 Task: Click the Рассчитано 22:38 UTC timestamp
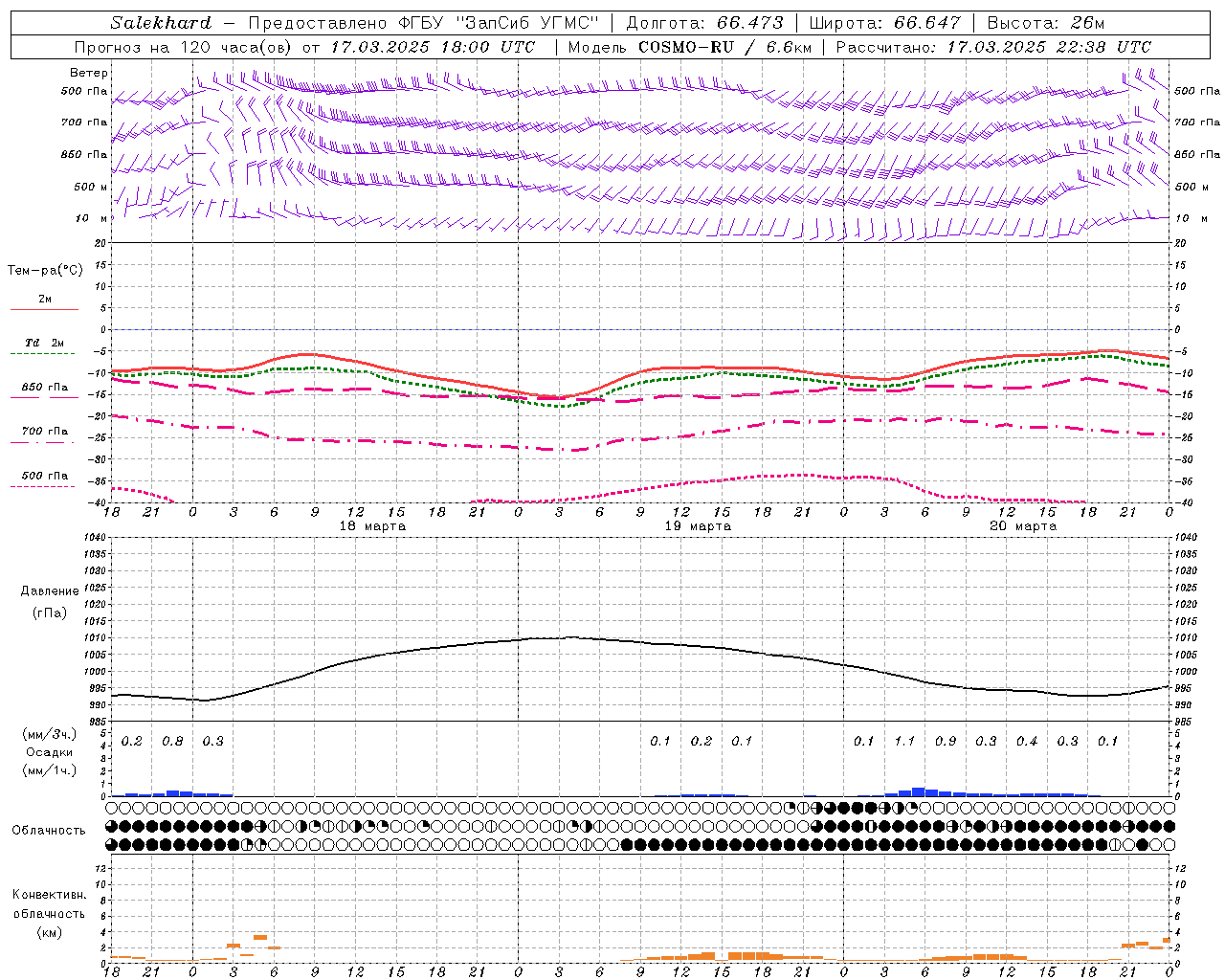tap(993, 47)
